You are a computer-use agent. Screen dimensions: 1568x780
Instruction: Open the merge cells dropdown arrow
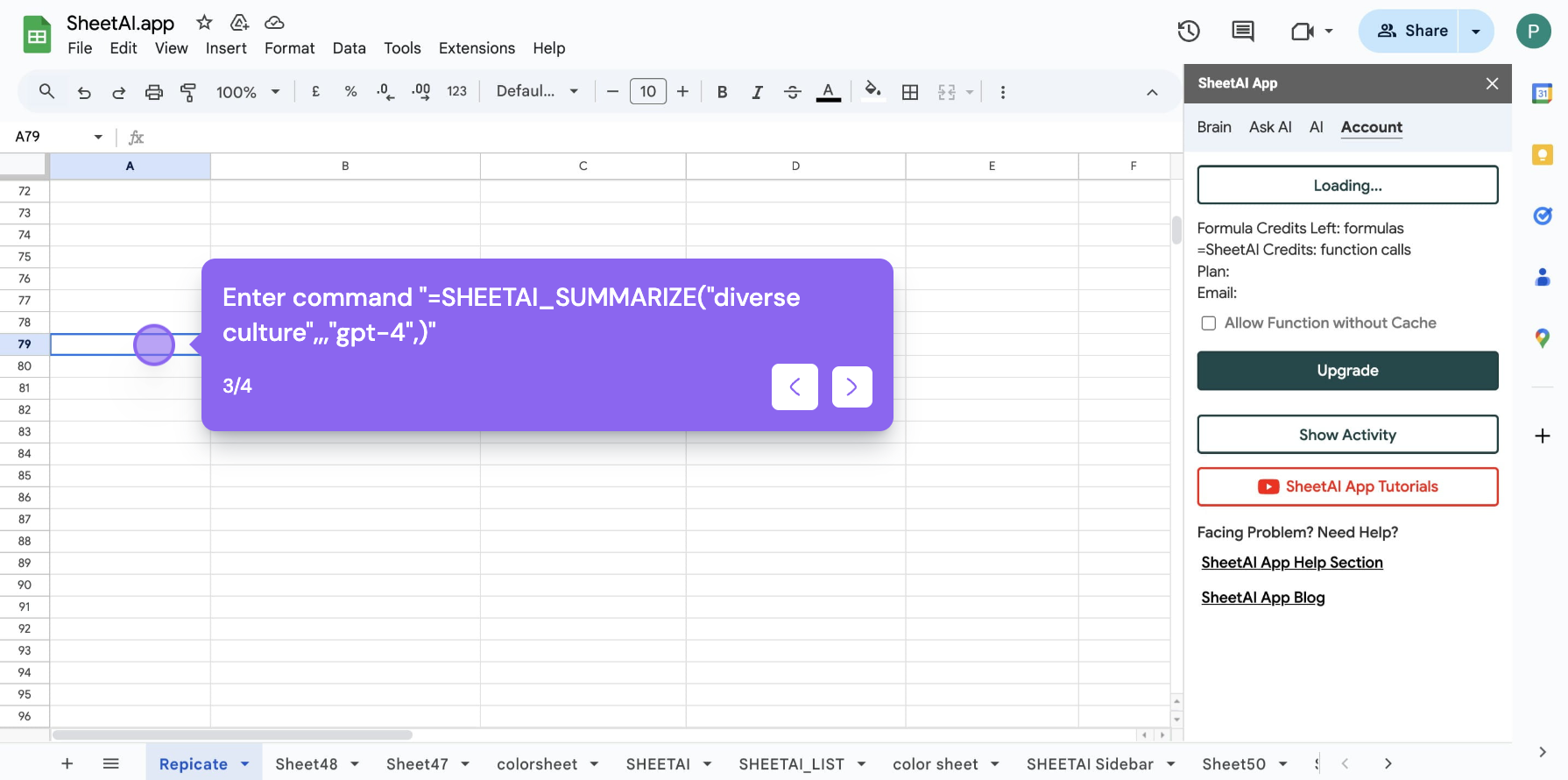(971, 92)
